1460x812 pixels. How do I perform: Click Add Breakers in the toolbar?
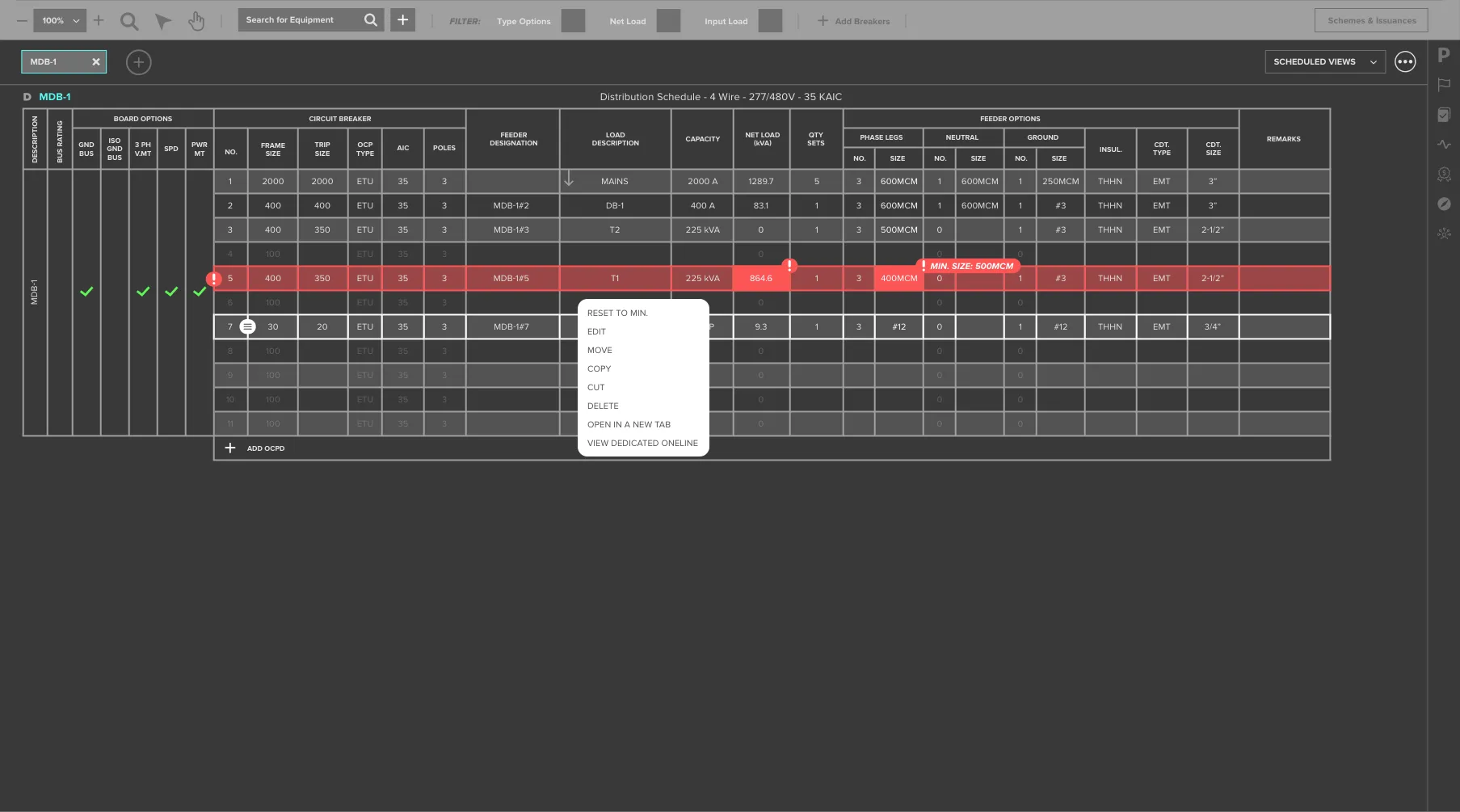853,21
